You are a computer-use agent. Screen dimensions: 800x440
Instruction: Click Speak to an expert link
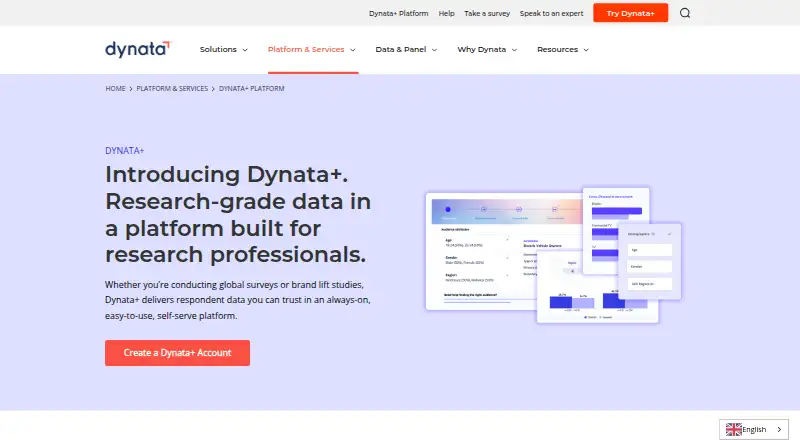551,13
